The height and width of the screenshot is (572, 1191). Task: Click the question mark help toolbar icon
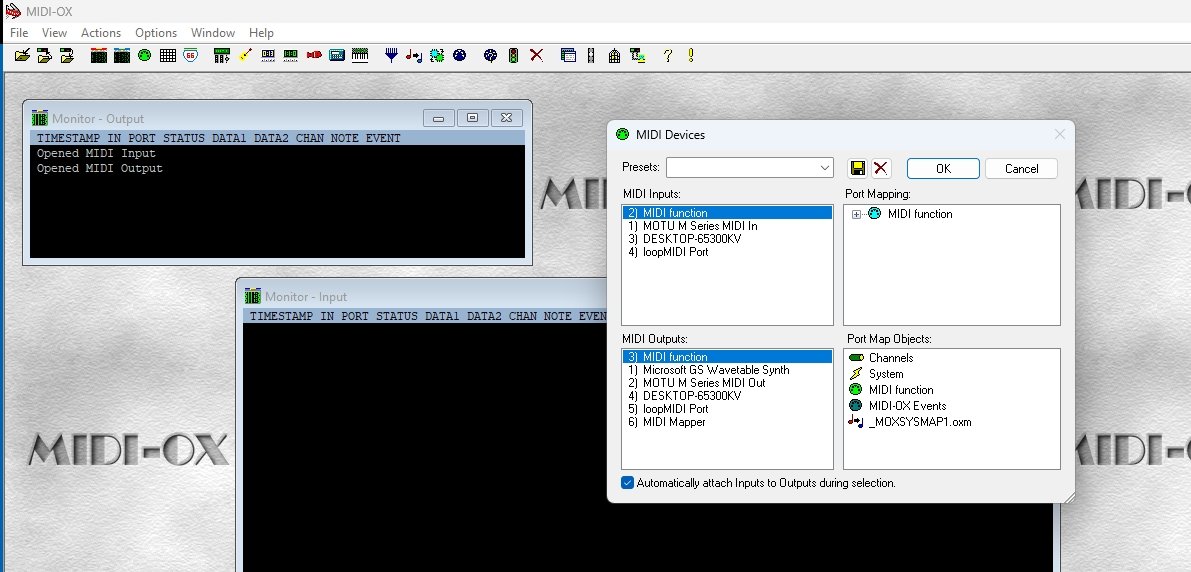668,55
